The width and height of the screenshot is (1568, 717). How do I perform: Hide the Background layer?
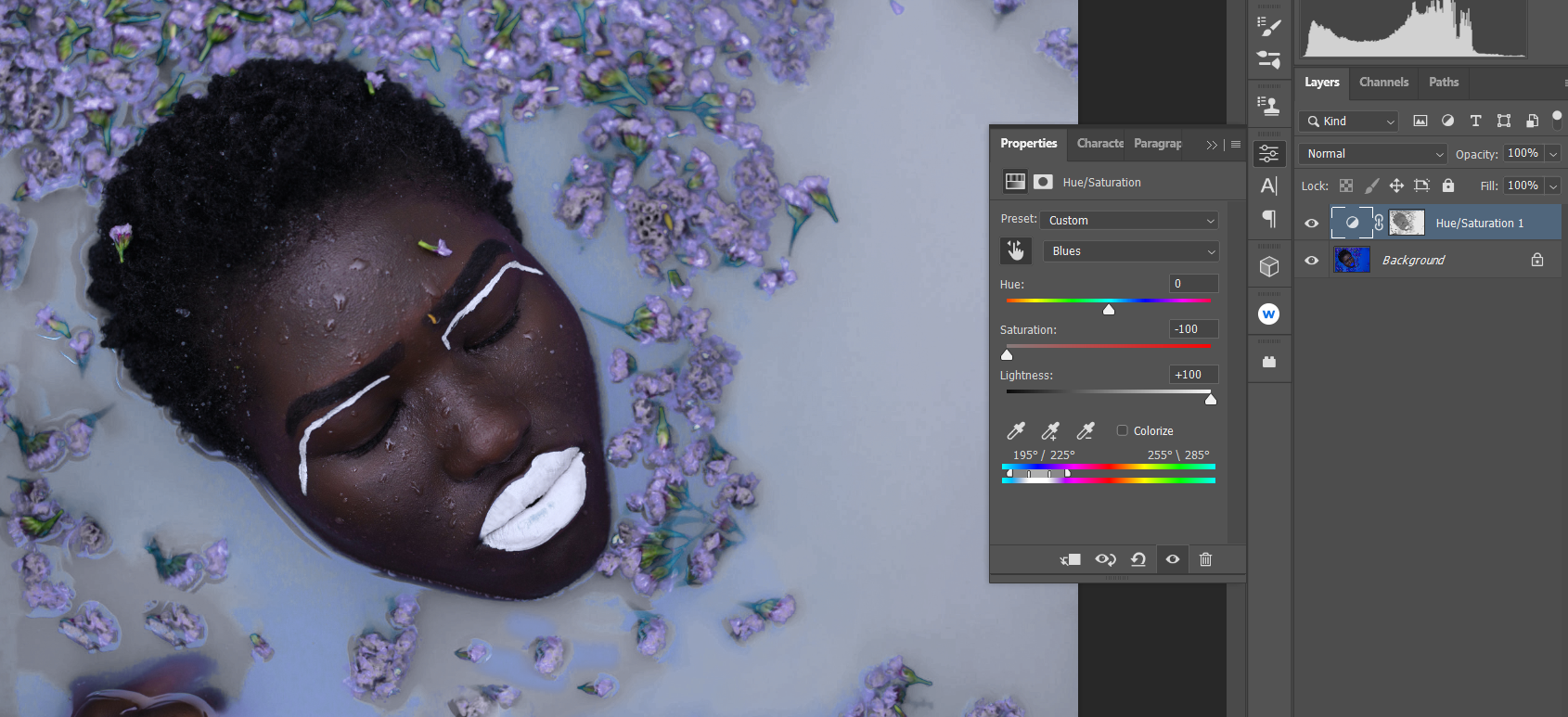(x=1311, y=261)
